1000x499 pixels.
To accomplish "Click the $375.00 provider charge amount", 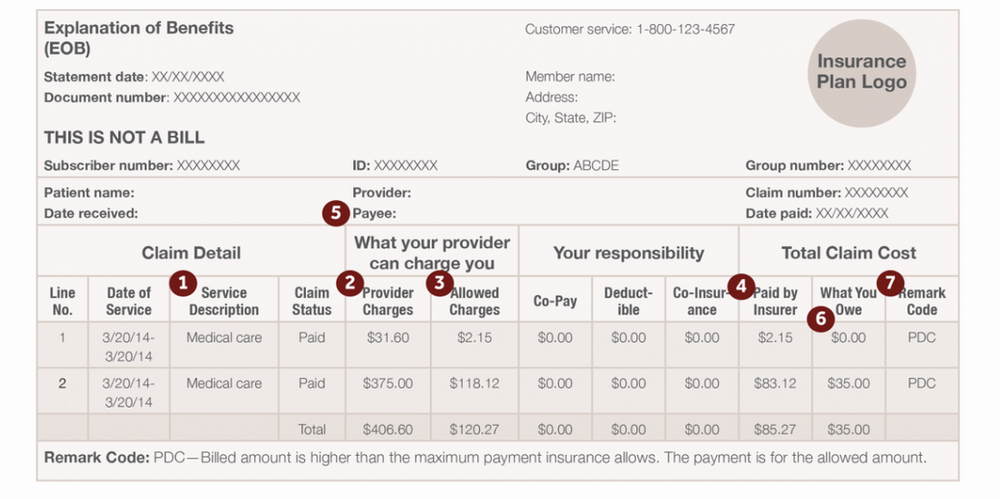I will 388,383.
